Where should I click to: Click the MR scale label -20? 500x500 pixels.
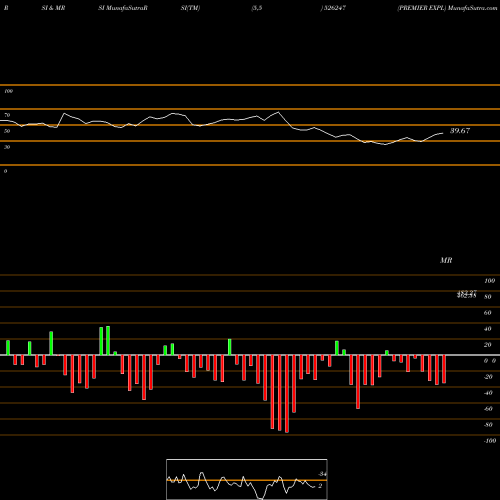click(x=488, y=377)
